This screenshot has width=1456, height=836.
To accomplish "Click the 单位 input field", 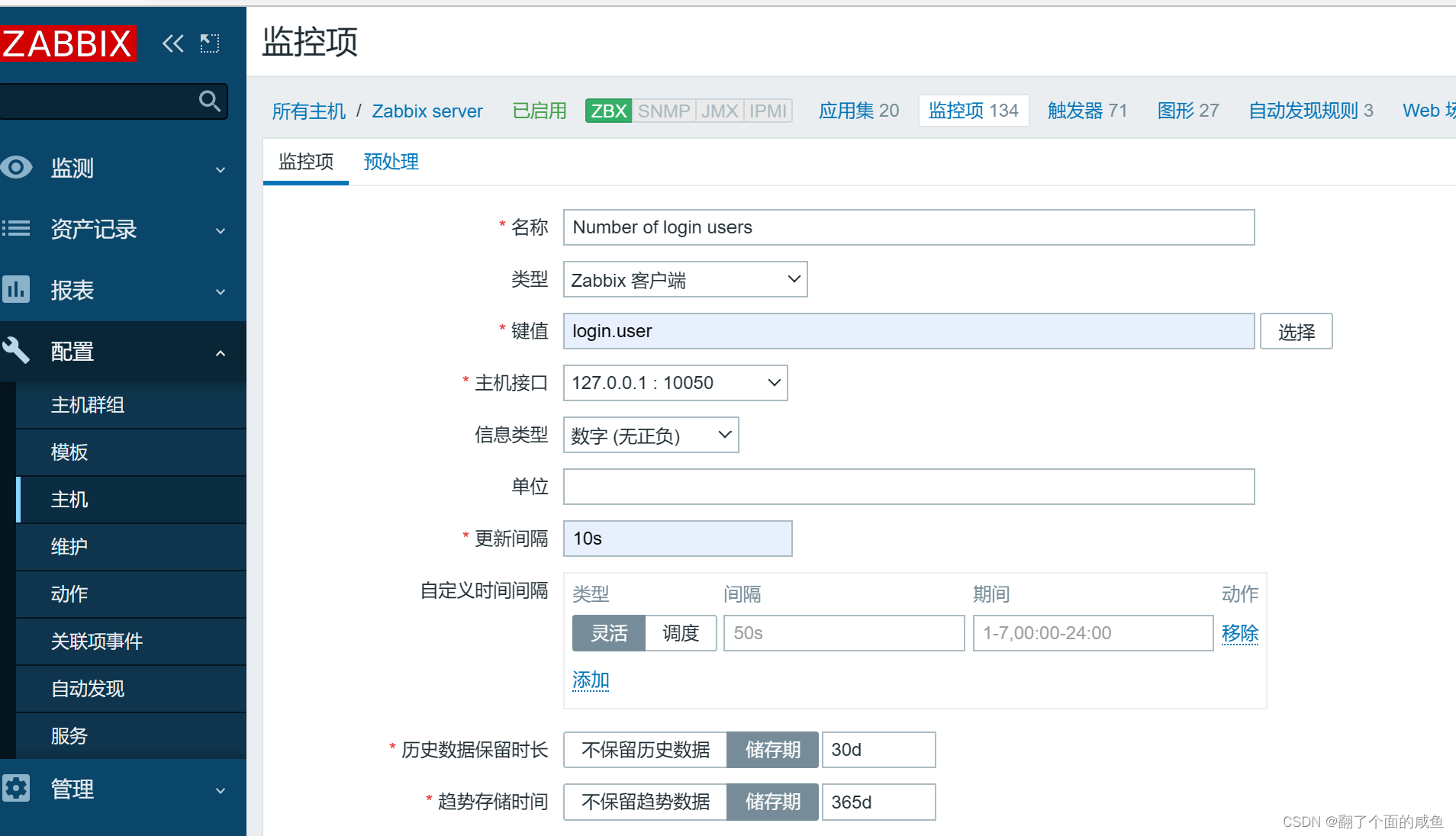I will 909,487.
